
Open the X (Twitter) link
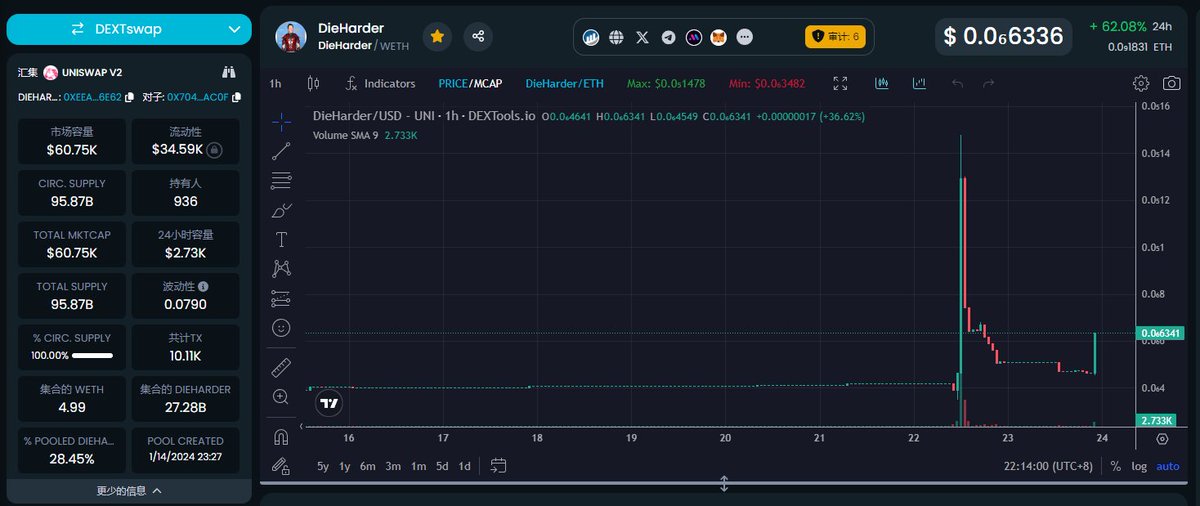642,37
